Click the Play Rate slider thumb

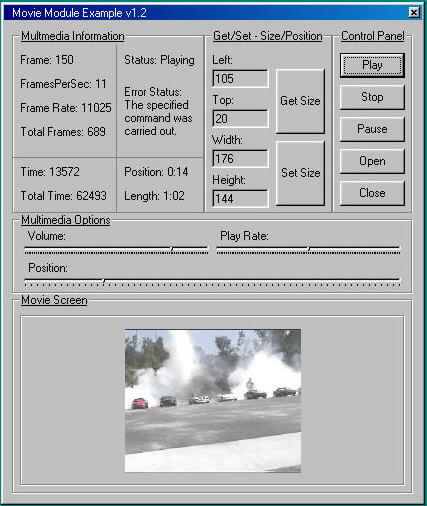pos(309,249)
